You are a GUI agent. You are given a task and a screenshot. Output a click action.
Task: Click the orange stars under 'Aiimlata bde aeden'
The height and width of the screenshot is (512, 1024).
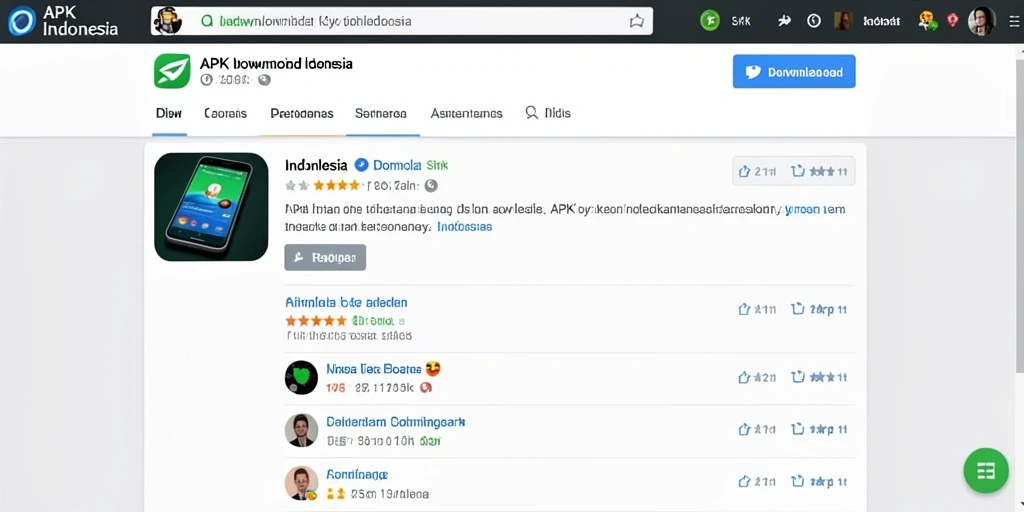[316, 321]
